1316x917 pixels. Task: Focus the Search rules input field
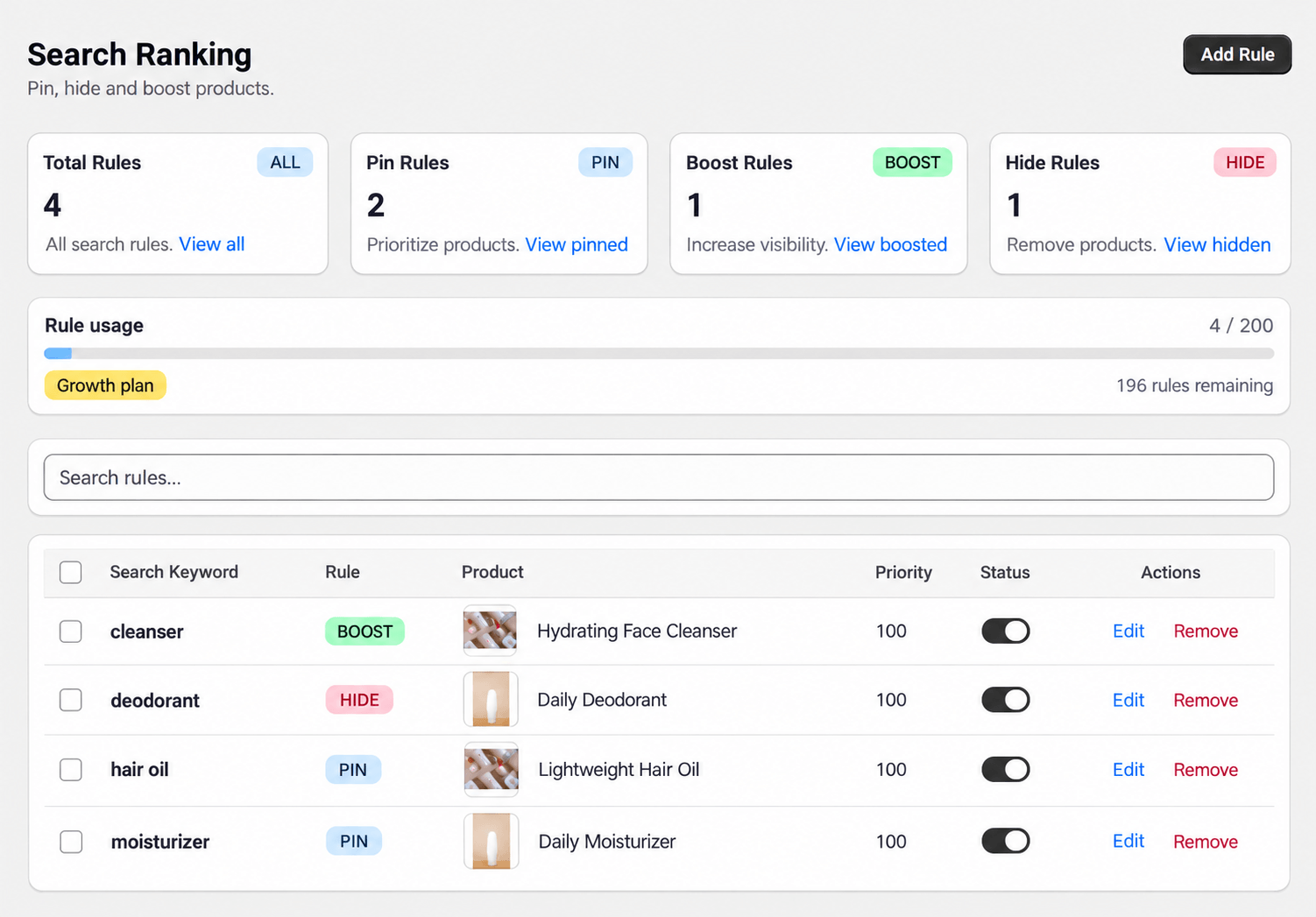click(659, 477)
